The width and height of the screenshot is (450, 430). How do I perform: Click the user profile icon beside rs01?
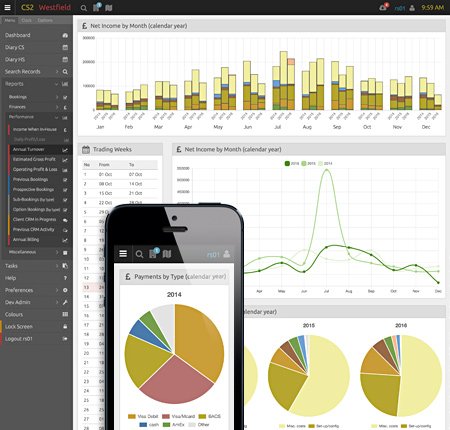point(412,8)
